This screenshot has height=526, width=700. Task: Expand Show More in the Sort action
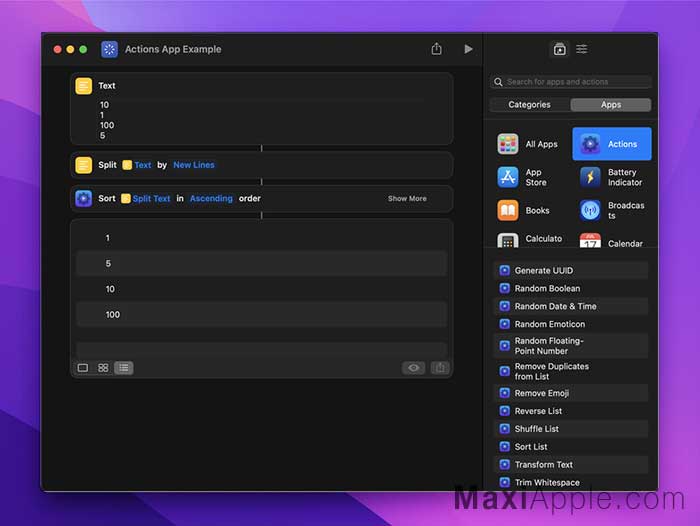pyautogui.click(x=407, y=198)
